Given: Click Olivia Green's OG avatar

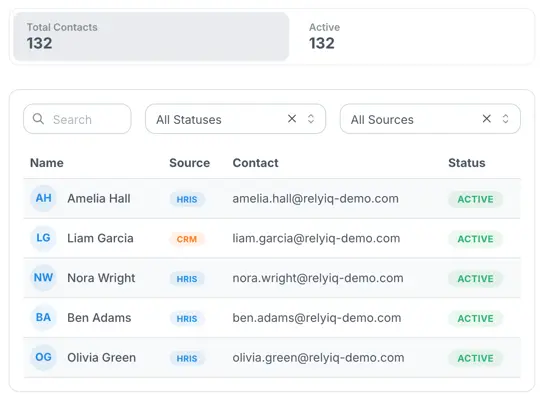Looking at the screenshot, I should (x=43, y=357).
